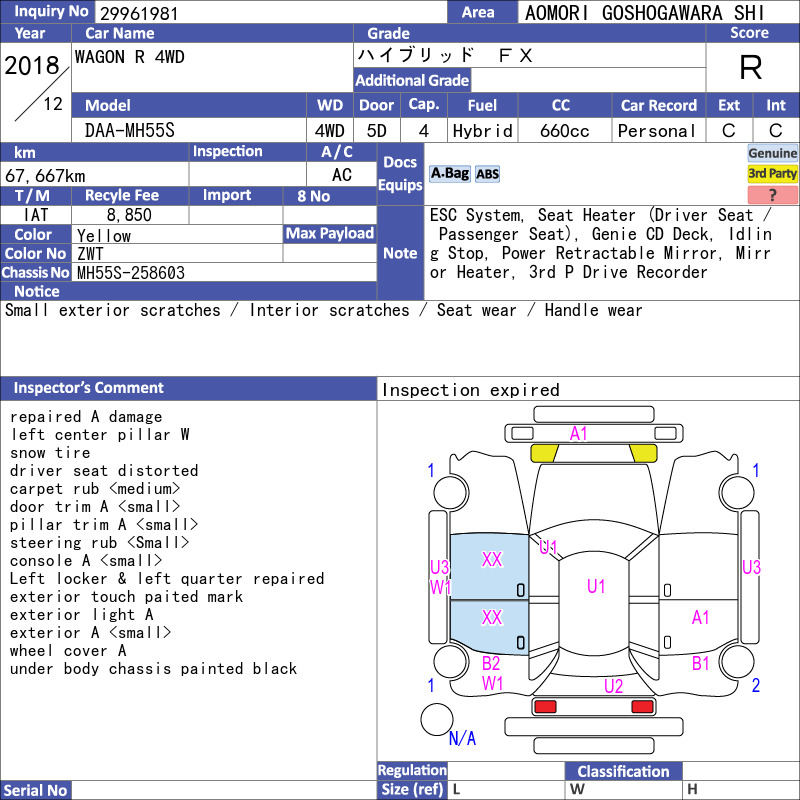Click the notice text 'Small exterior scratches'
Screen dimensions: 800x800
coord(113,310)
